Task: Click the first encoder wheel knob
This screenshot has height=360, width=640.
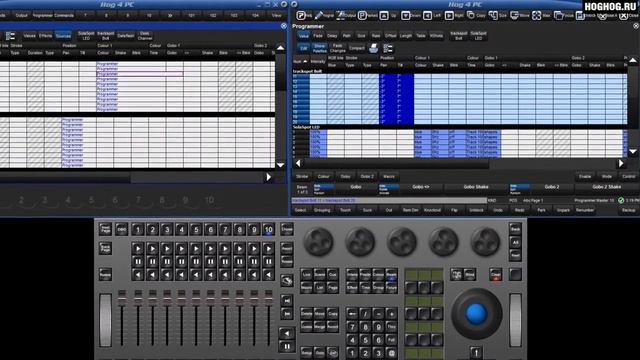Action: tap(319, 242)
